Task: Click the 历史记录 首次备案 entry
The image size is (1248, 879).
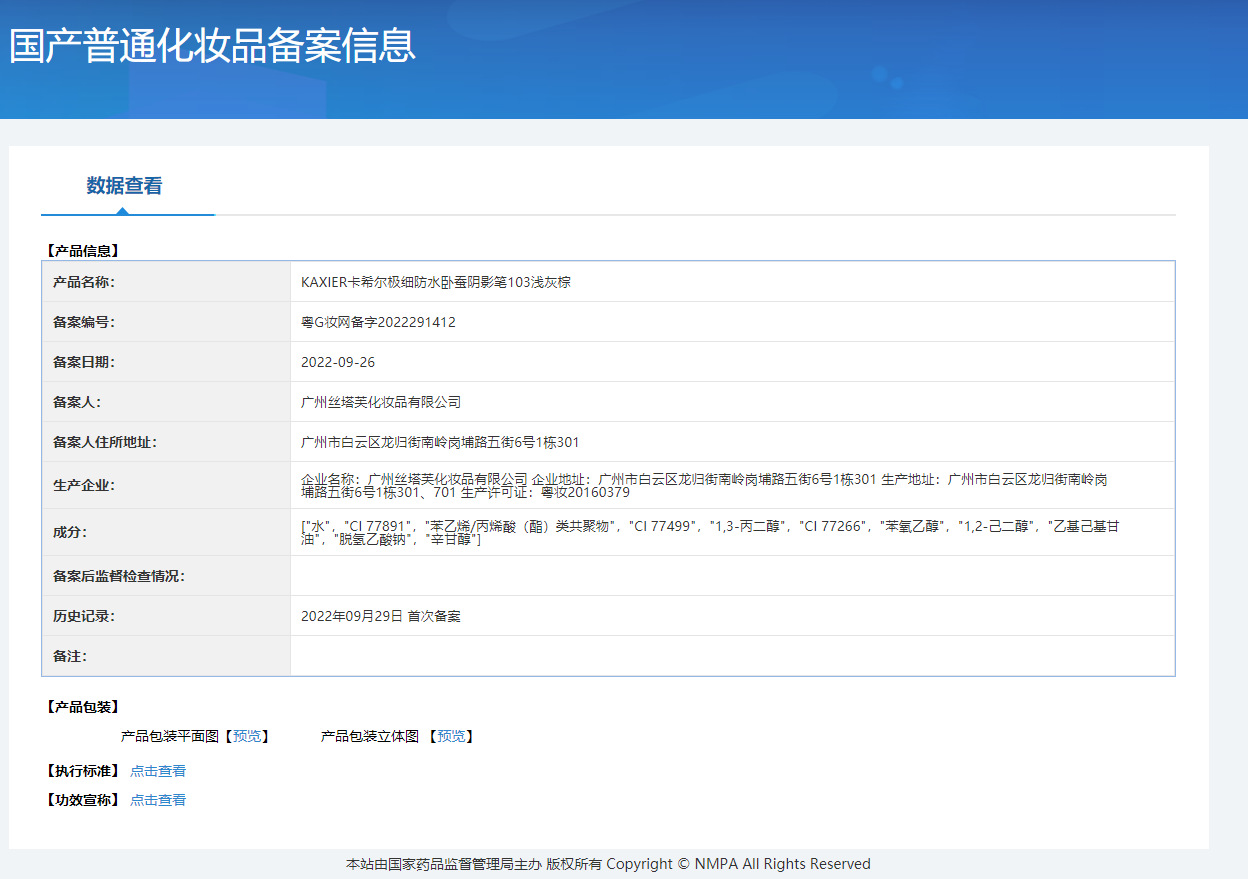Action: [x=380, y=616]
